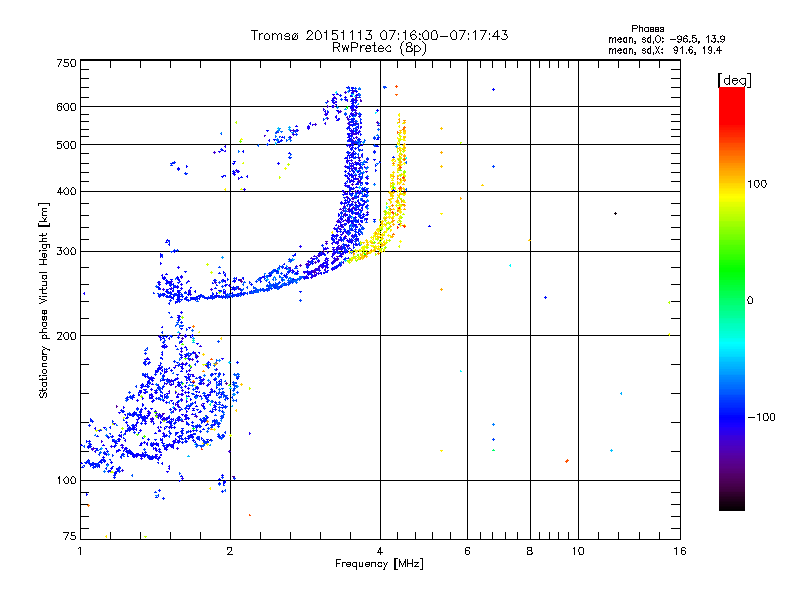
Task: Click the y-axis '100' tick label
Action: 66,481
